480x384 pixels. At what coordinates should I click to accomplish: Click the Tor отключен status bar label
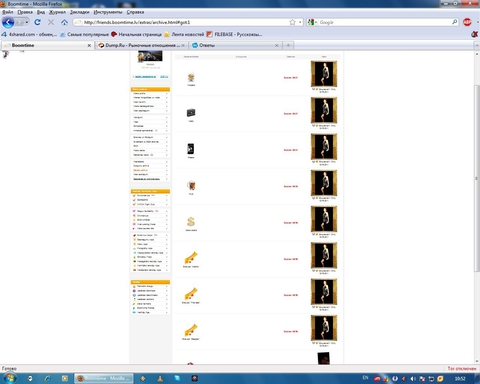[462, 368]
